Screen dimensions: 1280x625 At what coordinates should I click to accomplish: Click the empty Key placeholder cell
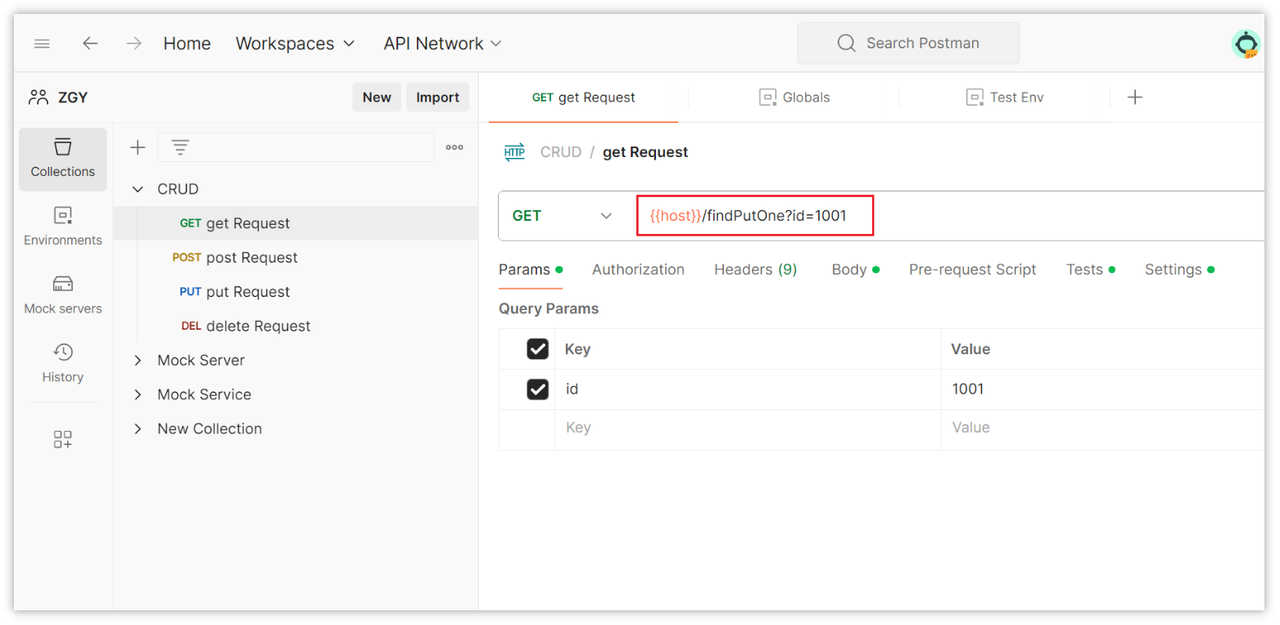point(748,428)
